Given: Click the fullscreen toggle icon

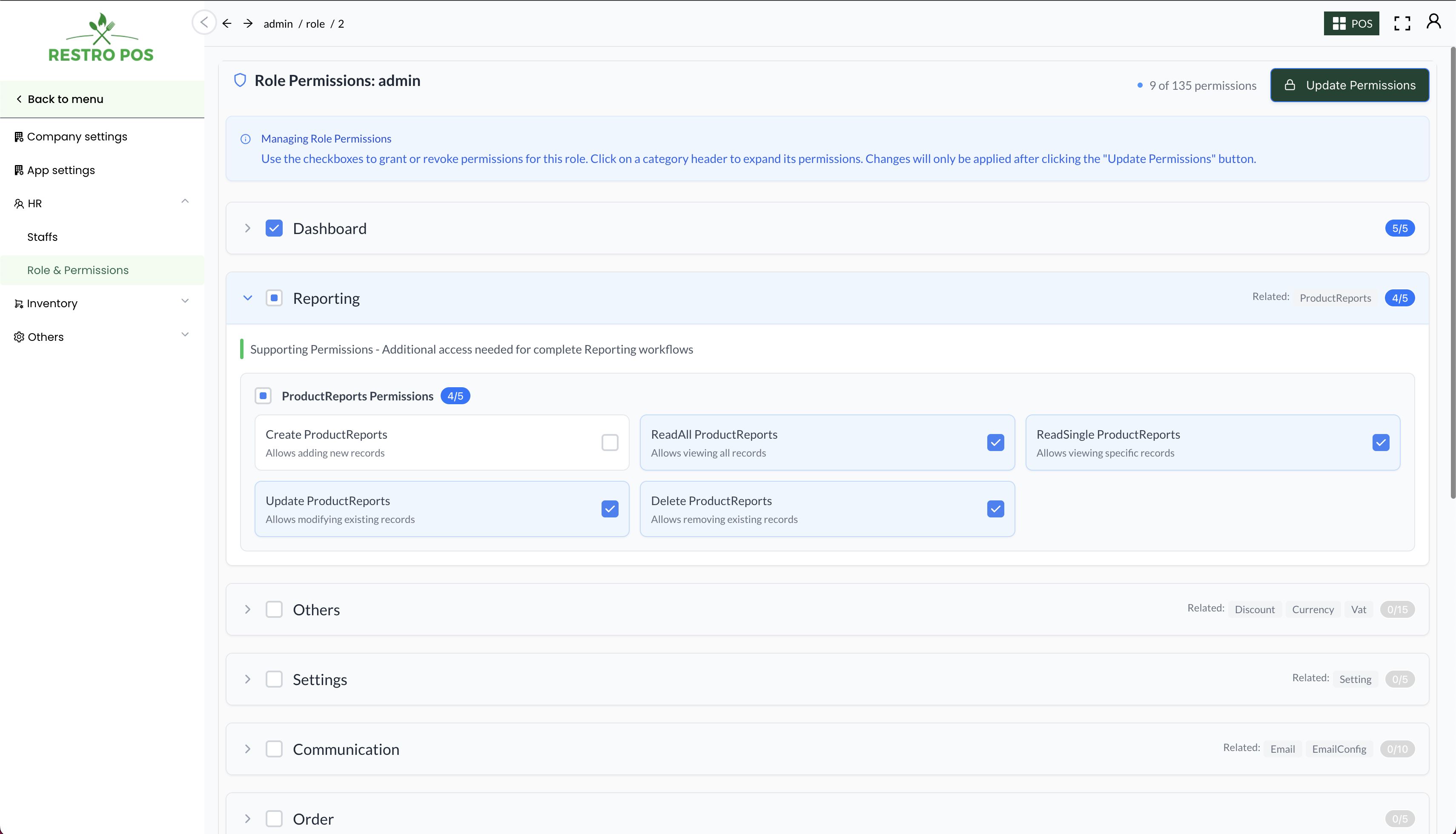Looking at the screenshot, I should 1402,23.
